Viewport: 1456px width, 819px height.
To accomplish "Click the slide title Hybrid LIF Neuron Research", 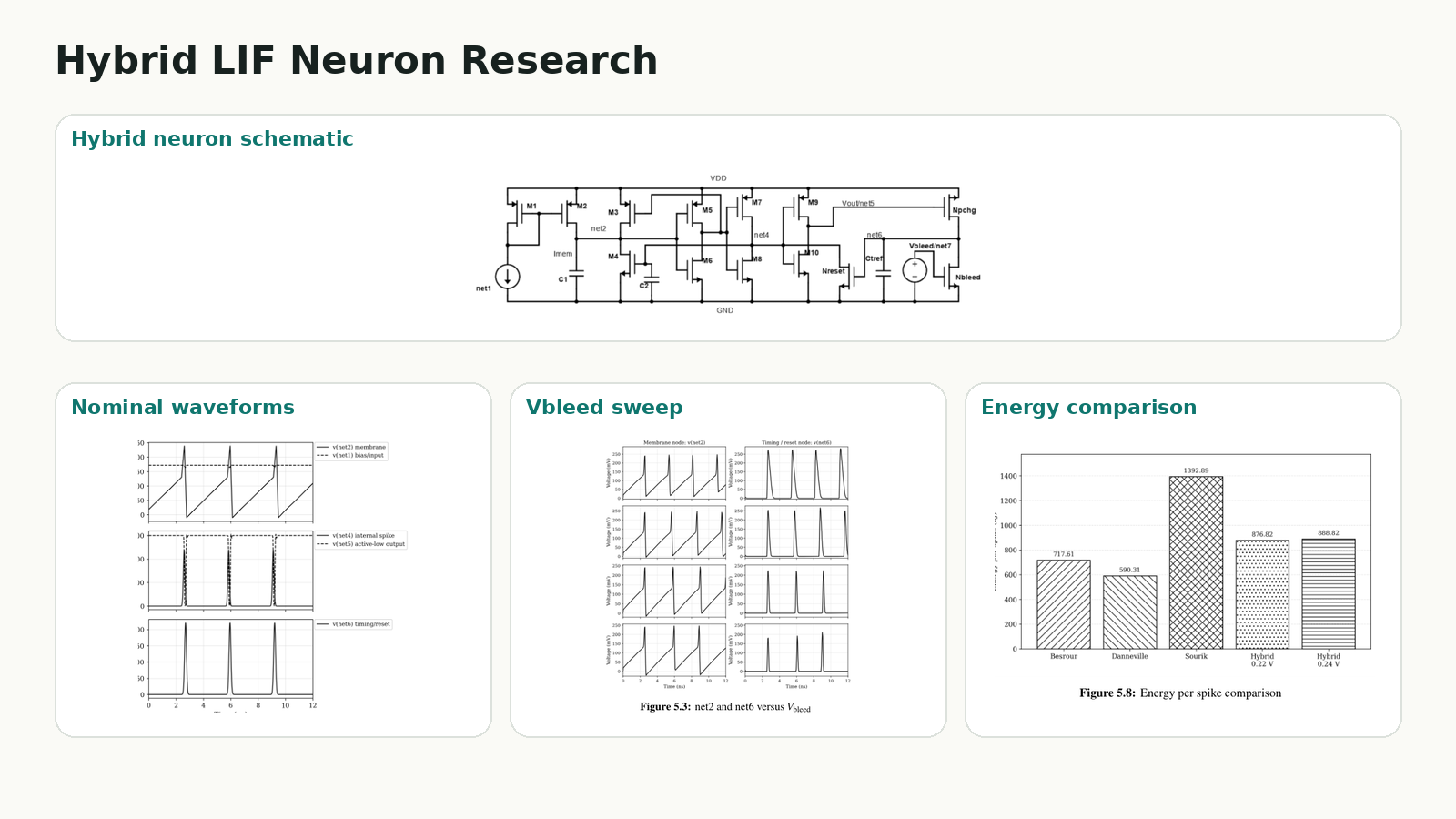I will (x=356, y=61).
